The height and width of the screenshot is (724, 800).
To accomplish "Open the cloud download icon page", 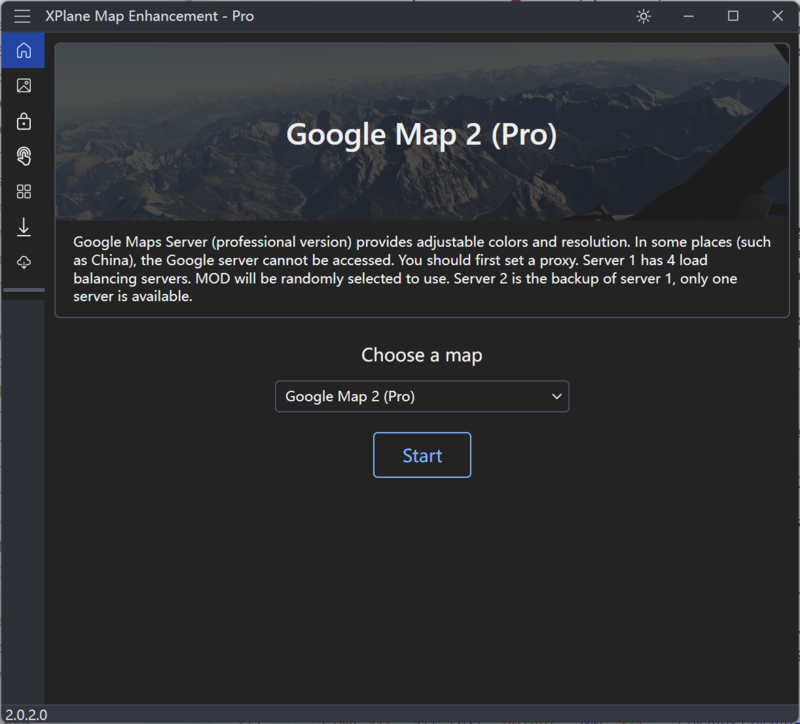I will point(23,262).
